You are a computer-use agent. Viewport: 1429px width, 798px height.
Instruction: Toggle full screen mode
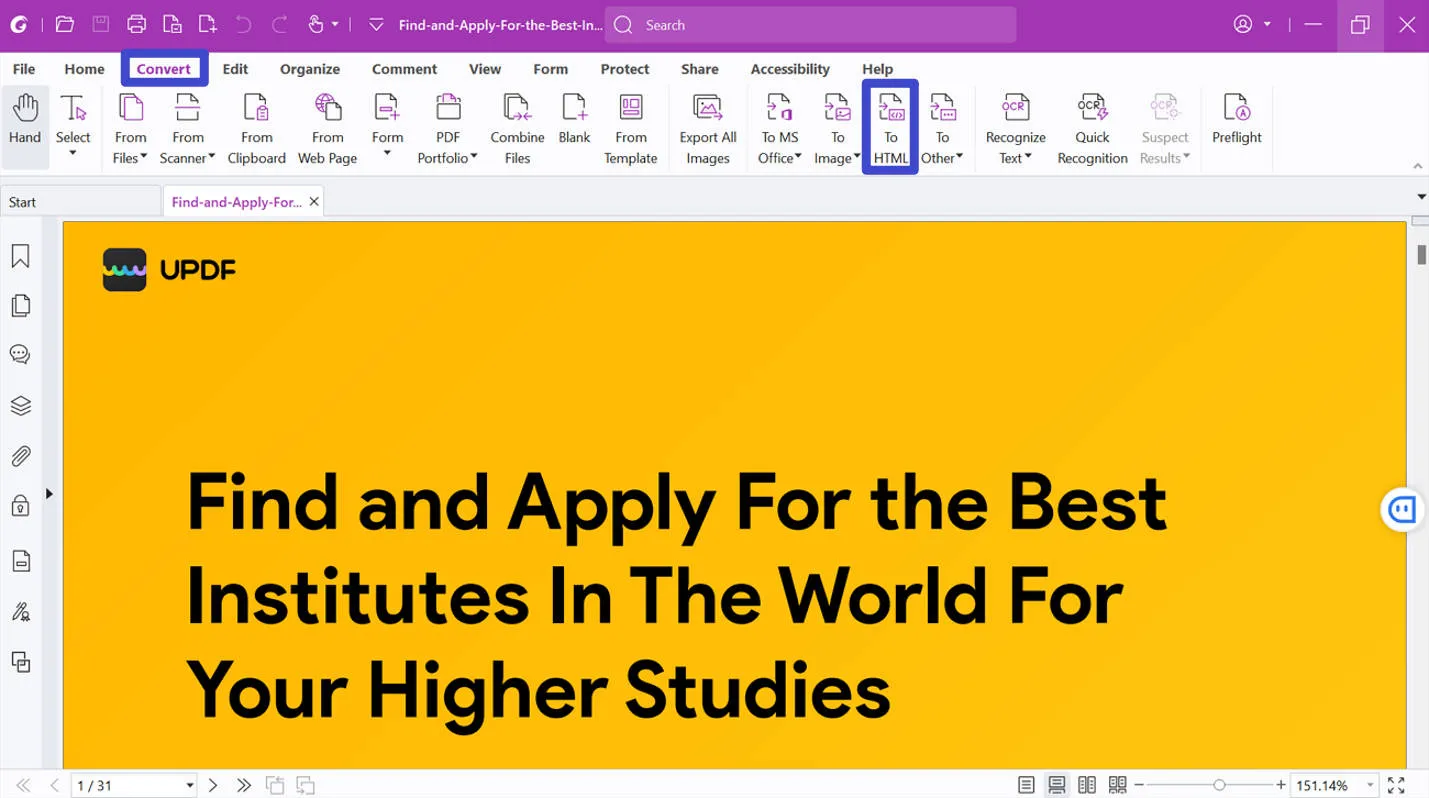tap(1396, 785)
